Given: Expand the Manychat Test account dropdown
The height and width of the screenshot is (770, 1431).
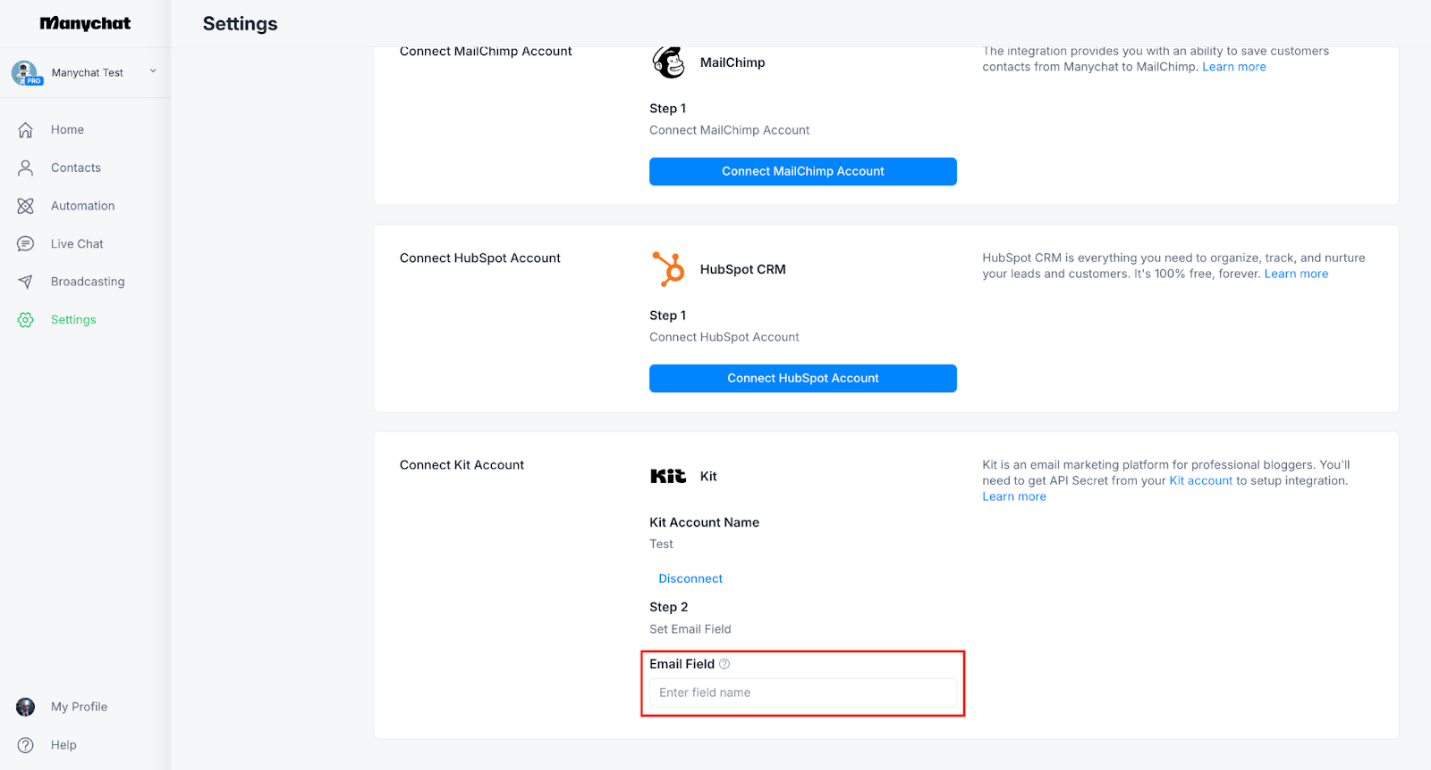Looking at the screenshot, I should tap(153, 71).
